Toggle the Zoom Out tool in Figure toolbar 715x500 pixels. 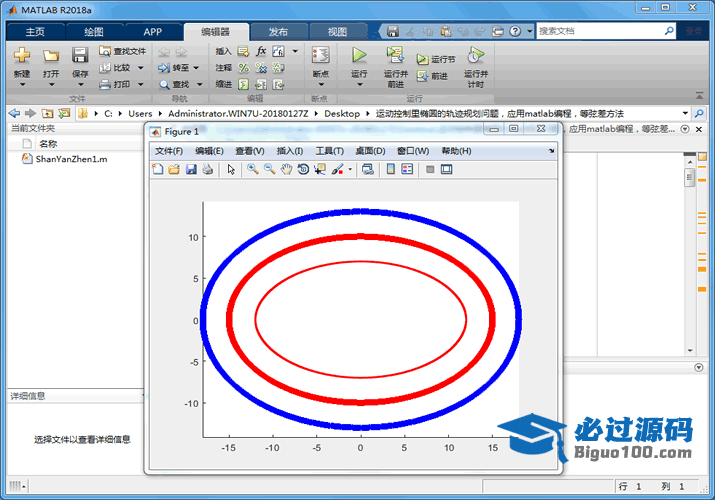(x=270, y=170)
